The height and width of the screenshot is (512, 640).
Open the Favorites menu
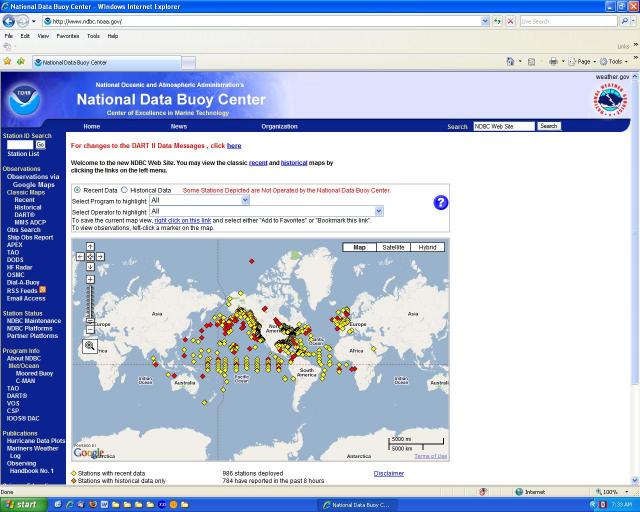[68, 36]
